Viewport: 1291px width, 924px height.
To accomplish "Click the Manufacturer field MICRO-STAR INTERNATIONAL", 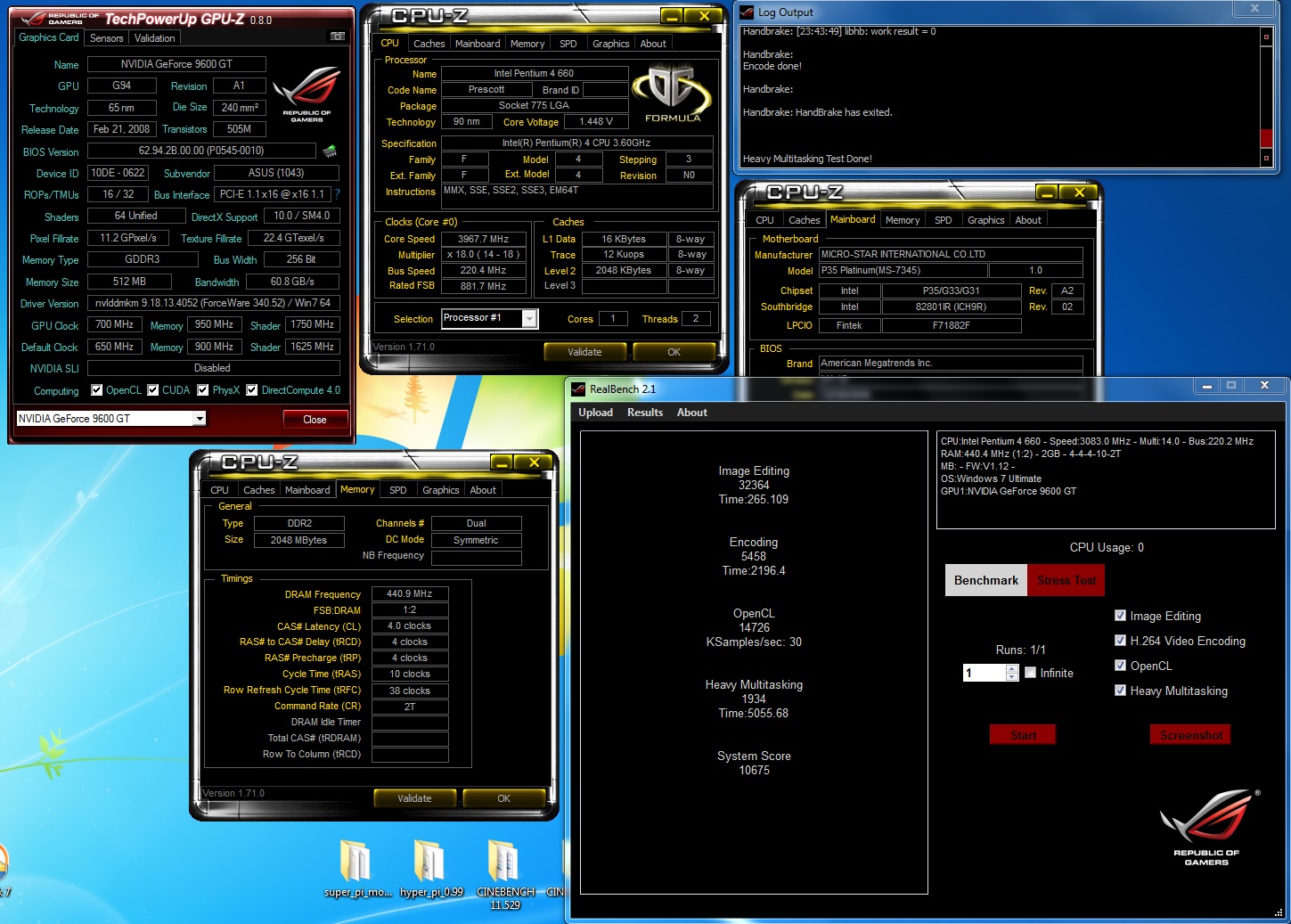I will pos(951,254).
